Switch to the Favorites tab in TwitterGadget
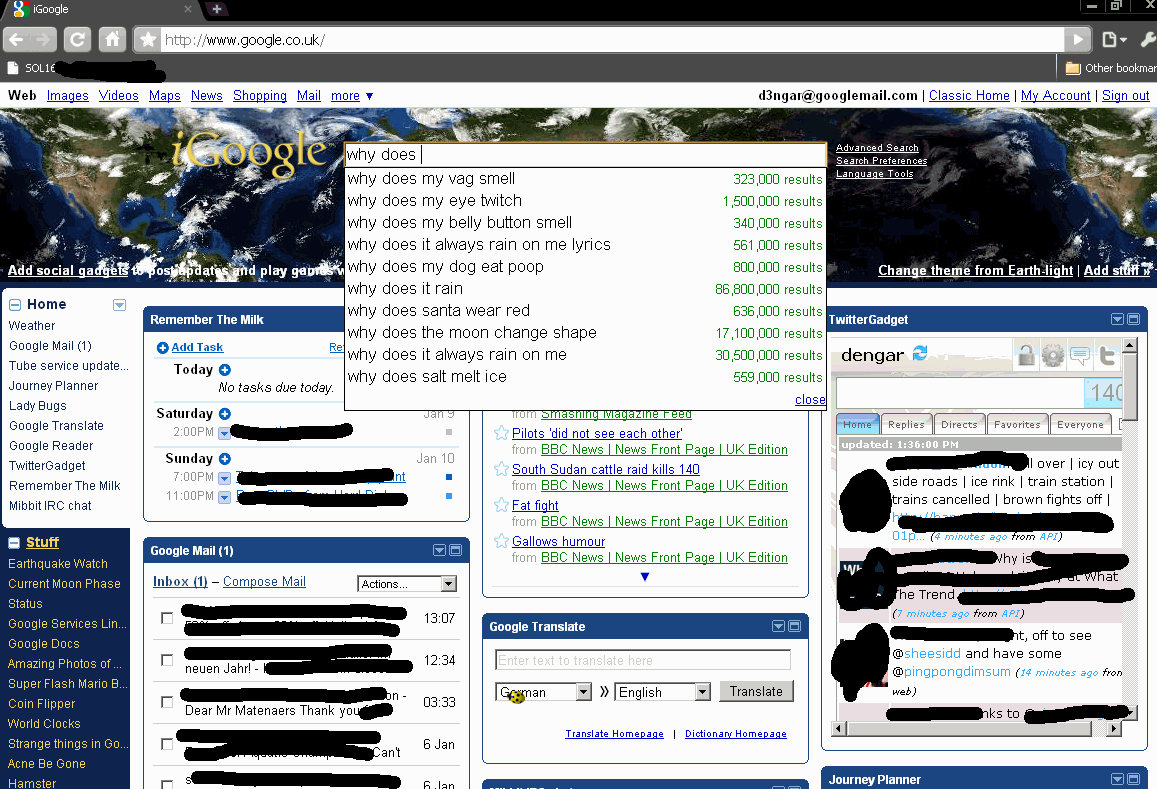Image resolution: width=1157 pixels, height=789 pixels. 1017,424
